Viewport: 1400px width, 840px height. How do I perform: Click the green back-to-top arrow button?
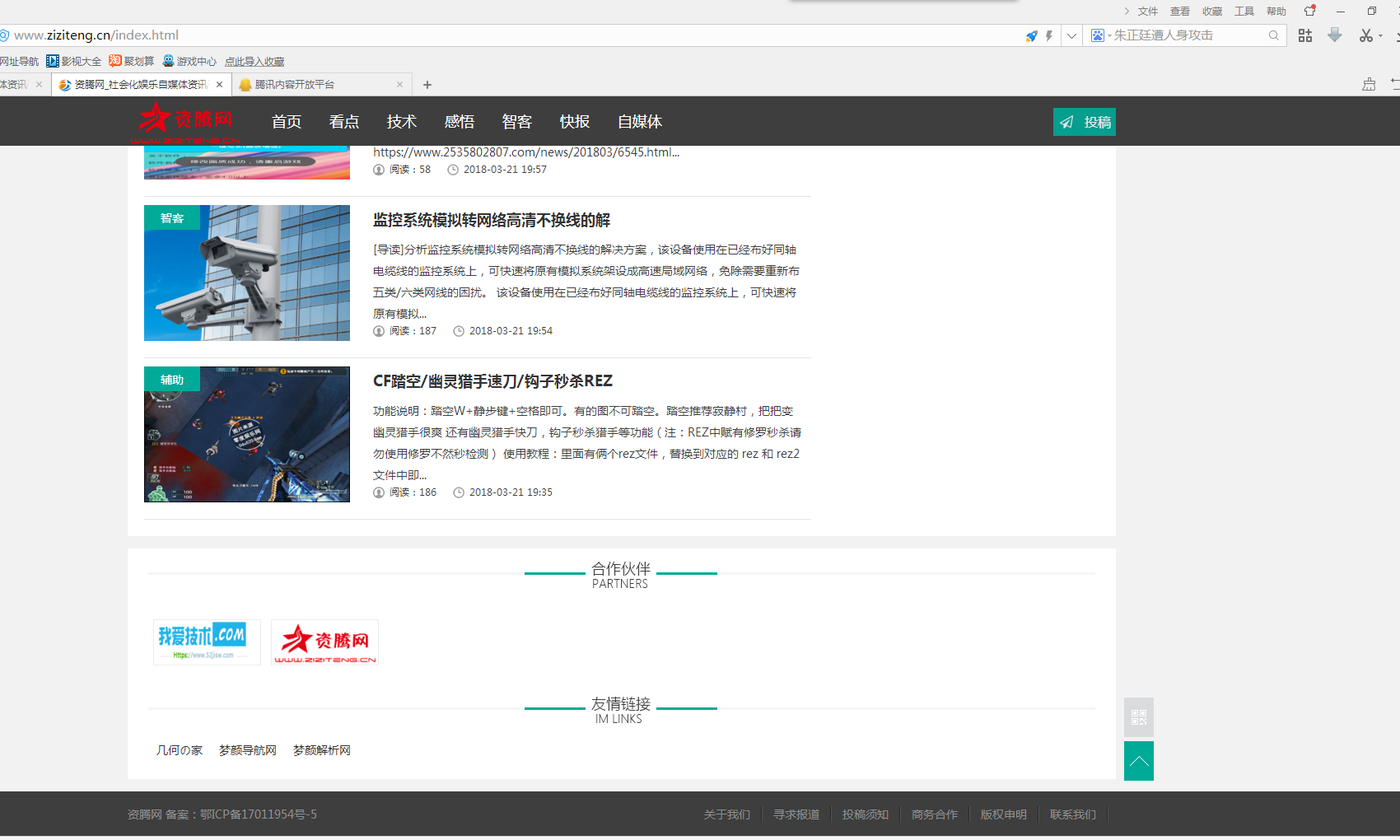pos(1139,761)
